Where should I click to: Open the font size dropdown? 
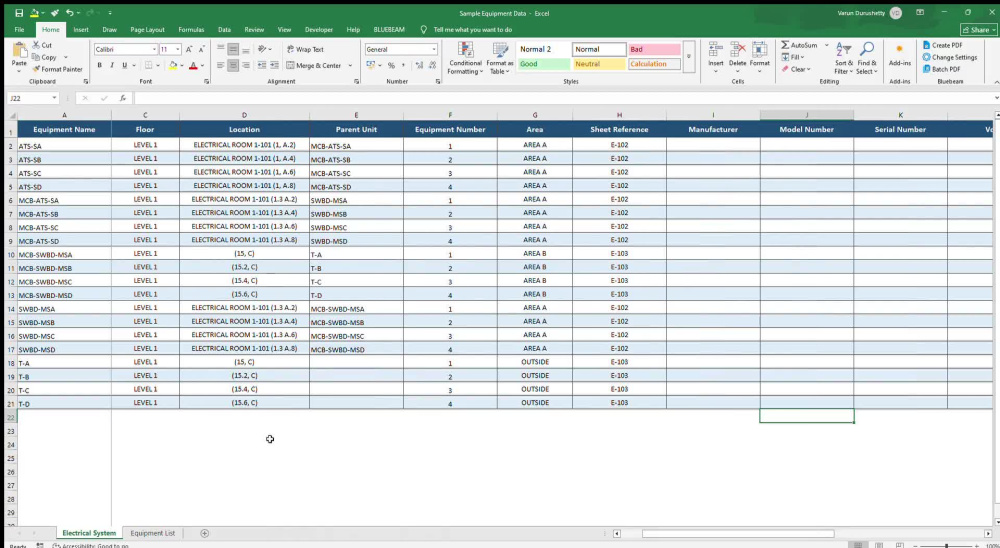(177, 49)
